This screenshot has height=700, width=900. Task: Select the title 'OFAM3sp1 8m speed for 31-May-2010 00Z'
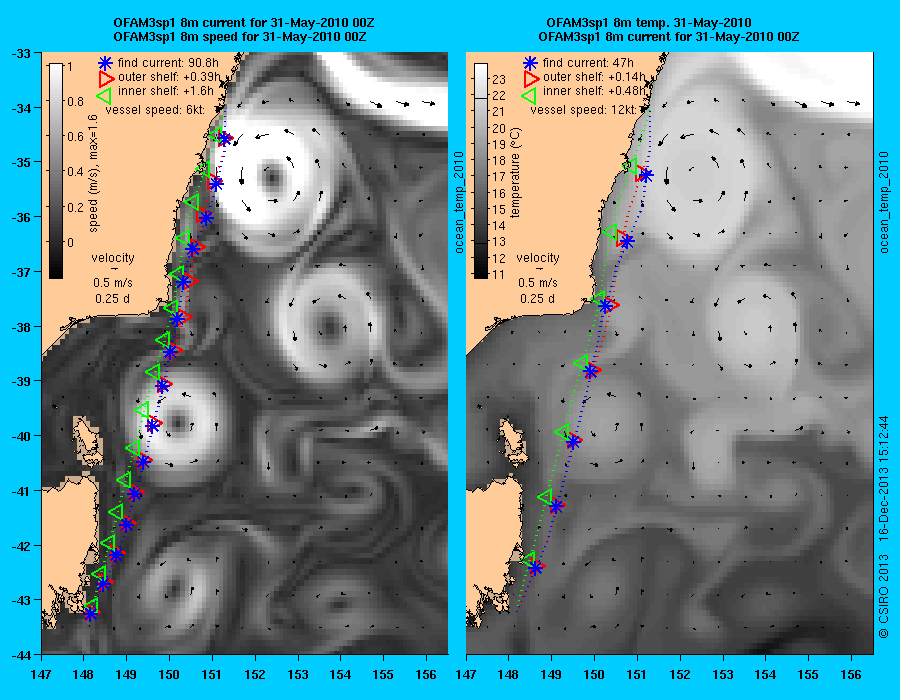tap(240, 37)
